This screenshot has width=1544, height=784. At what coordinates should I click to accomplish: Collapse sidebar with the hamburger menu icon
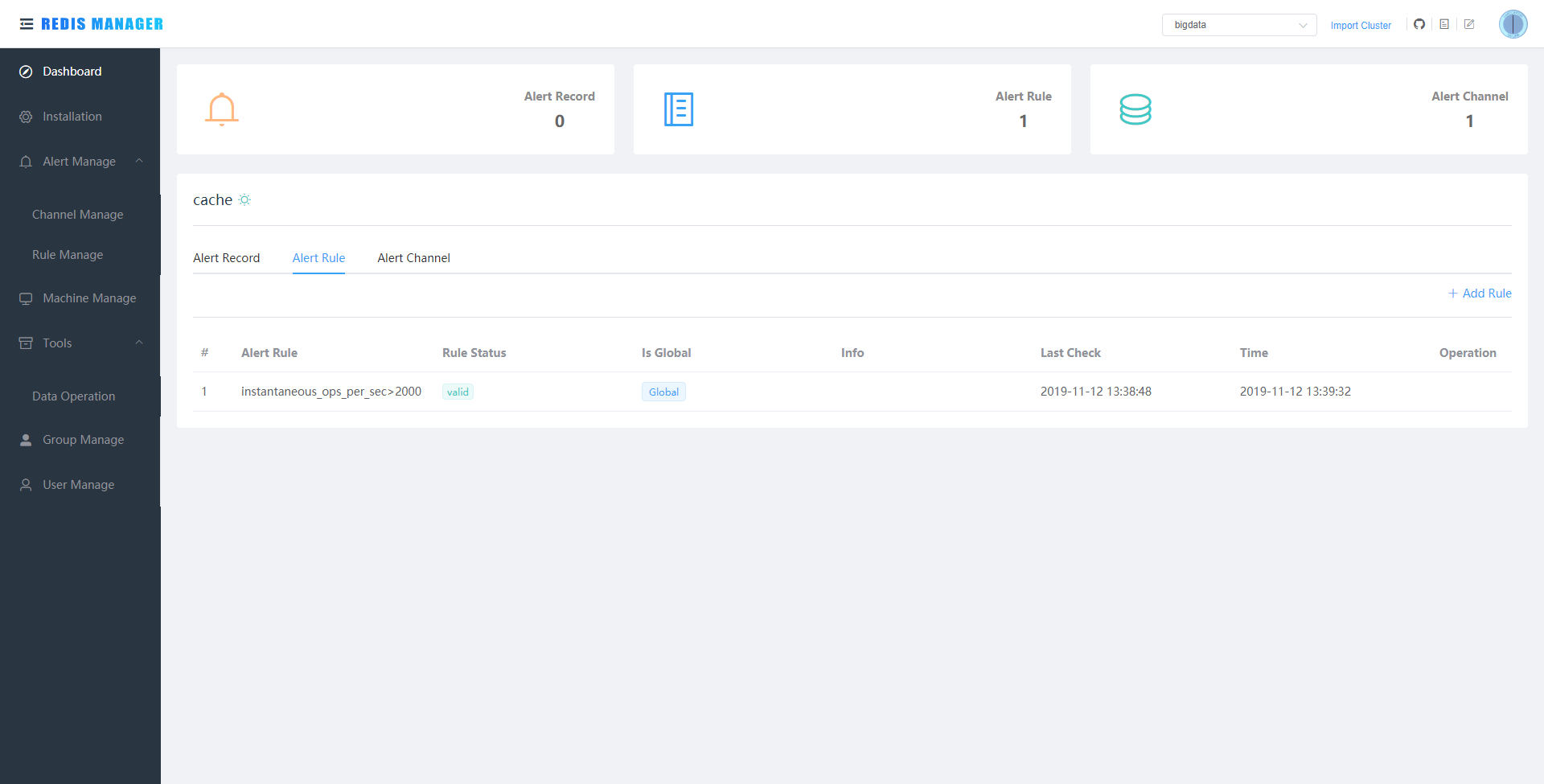tap(27, 24)
